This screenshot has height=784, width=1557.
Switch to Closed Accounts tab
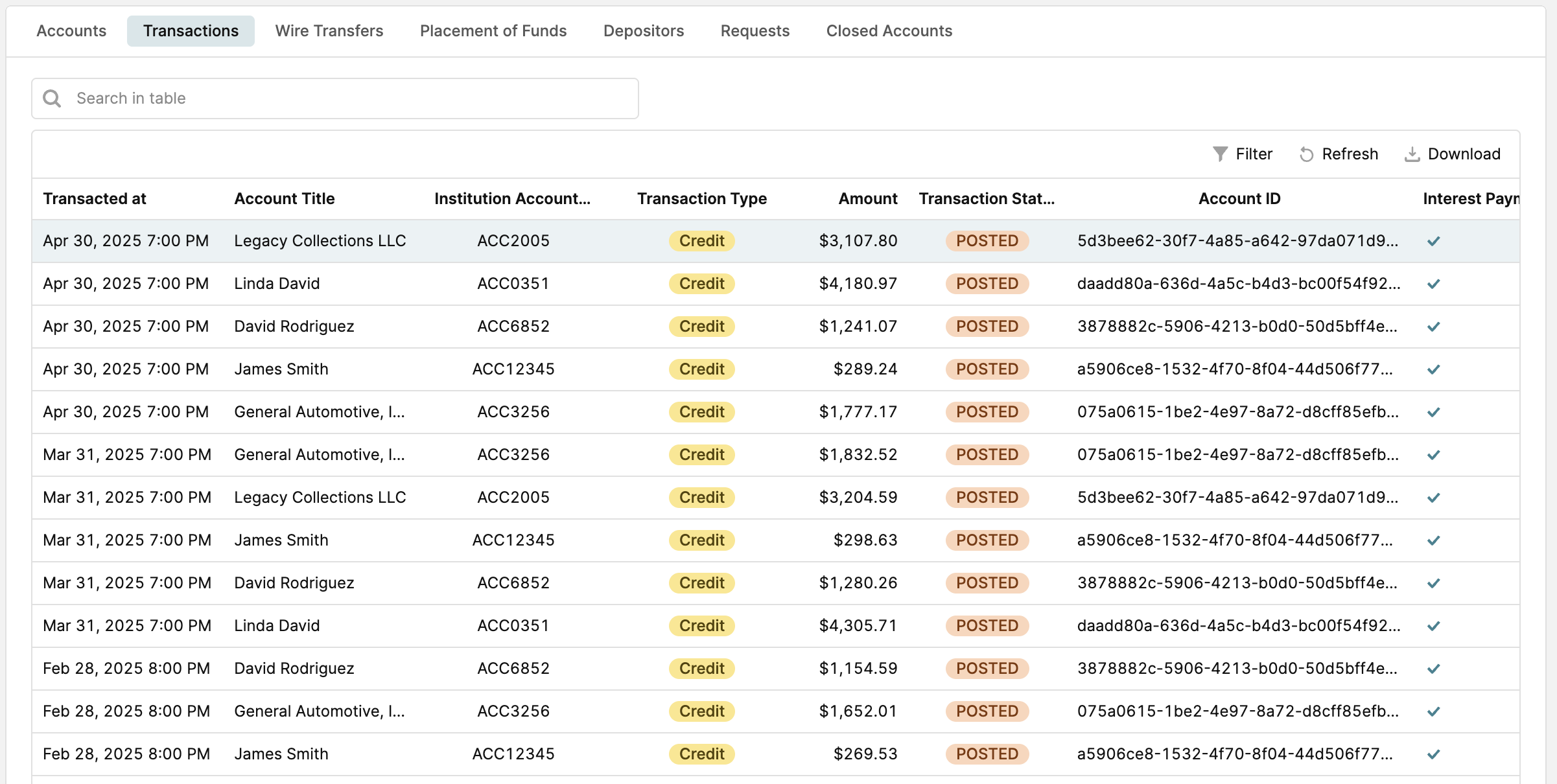pos(889,31)
